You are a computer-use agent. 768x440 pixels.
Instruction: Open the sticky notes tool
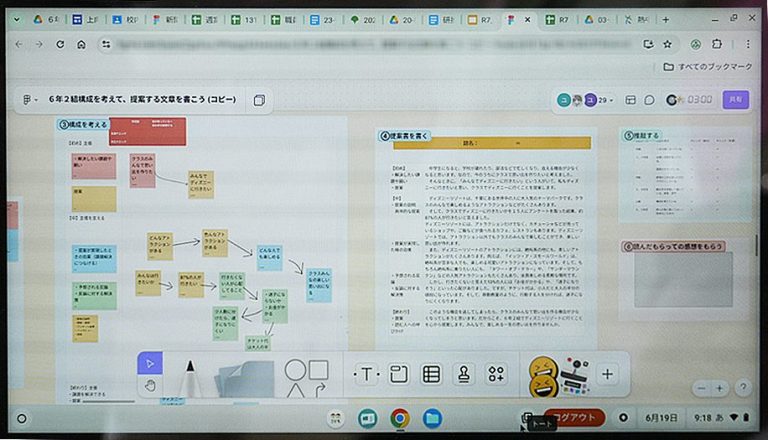(x=246, y=379)
